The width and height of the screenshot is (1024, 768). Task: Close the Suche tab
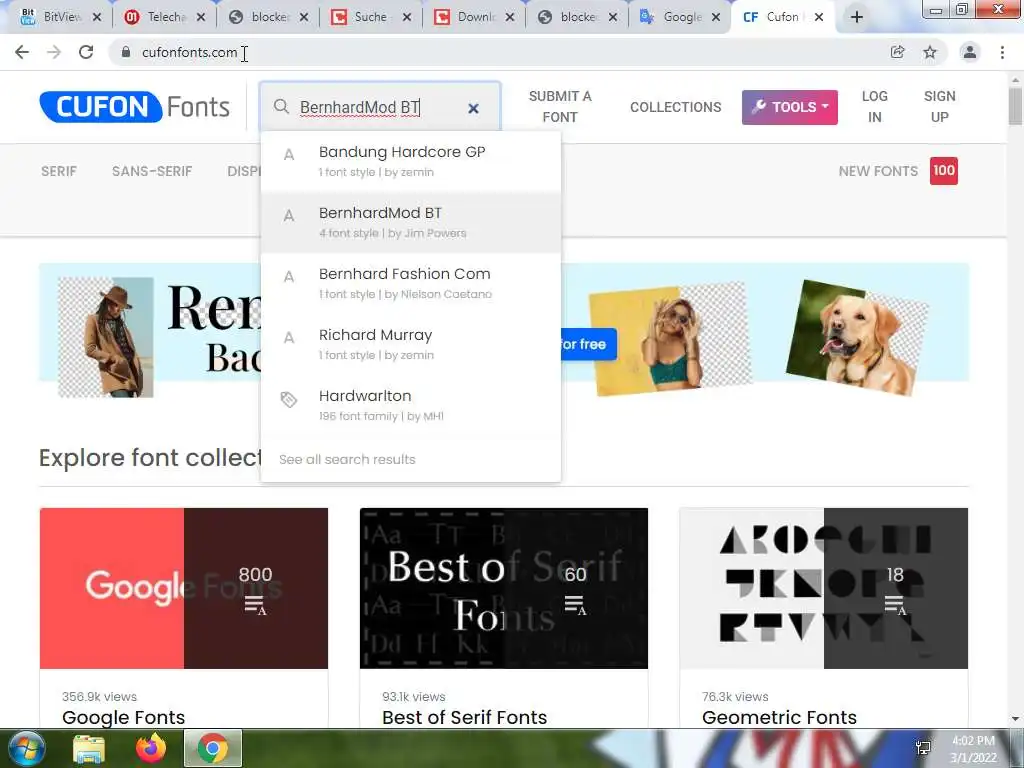407,17
